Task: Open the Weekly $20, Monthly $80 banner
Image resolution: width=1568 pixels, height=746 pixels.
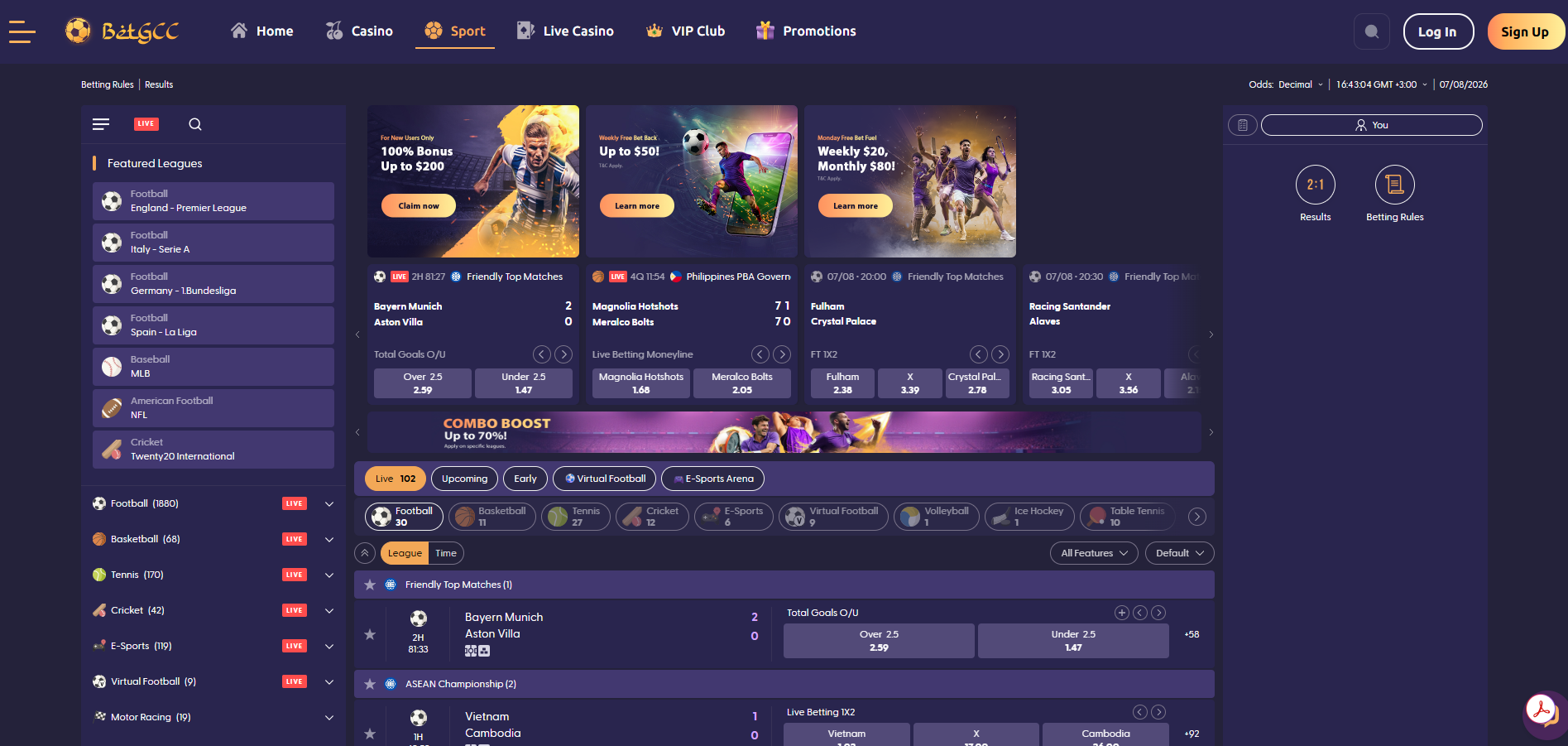Action: pyautogui.click(x=910, y=181)
